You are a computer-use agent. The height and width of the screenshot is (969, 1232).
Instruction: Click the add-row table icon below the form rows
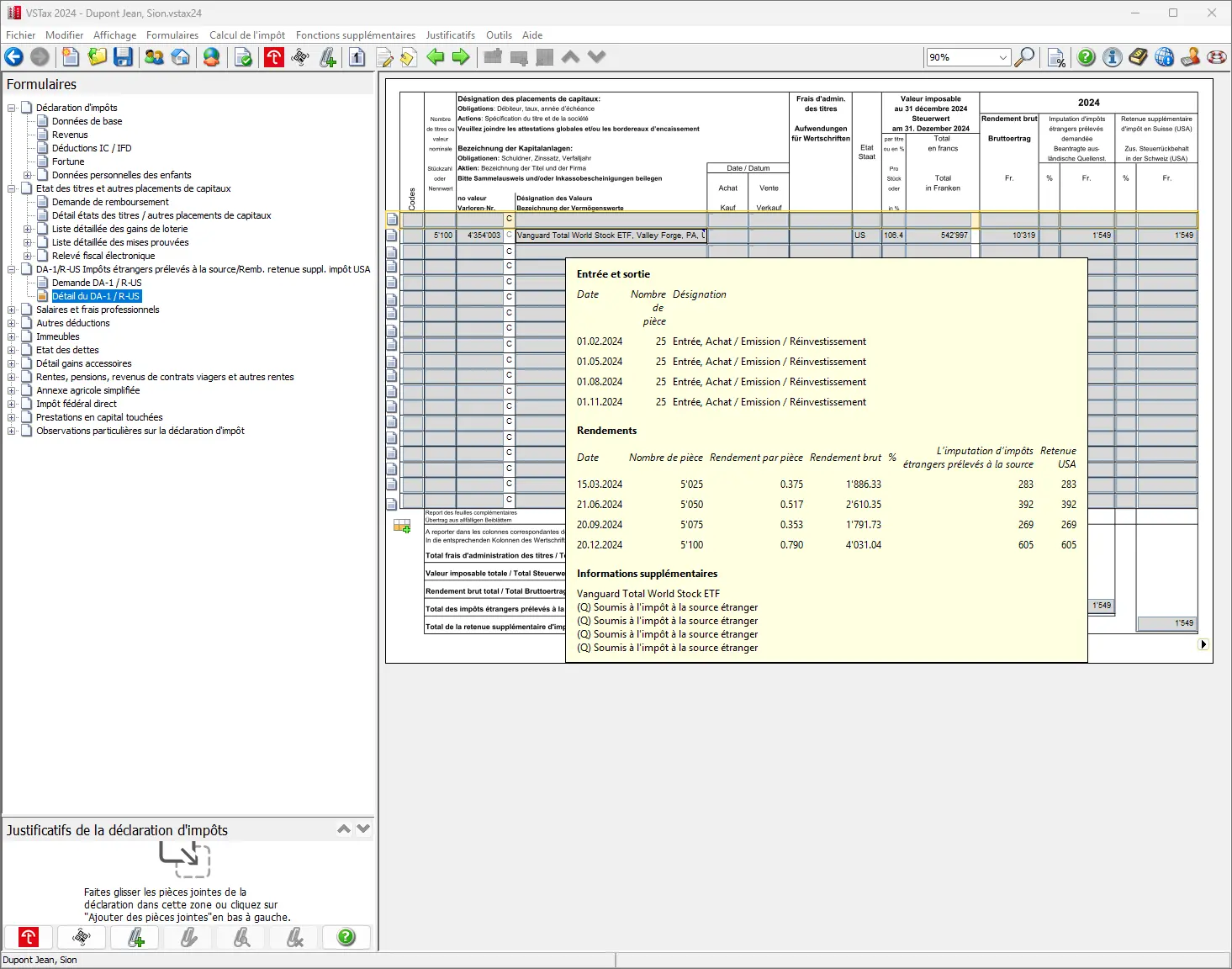tap(402, 527)
